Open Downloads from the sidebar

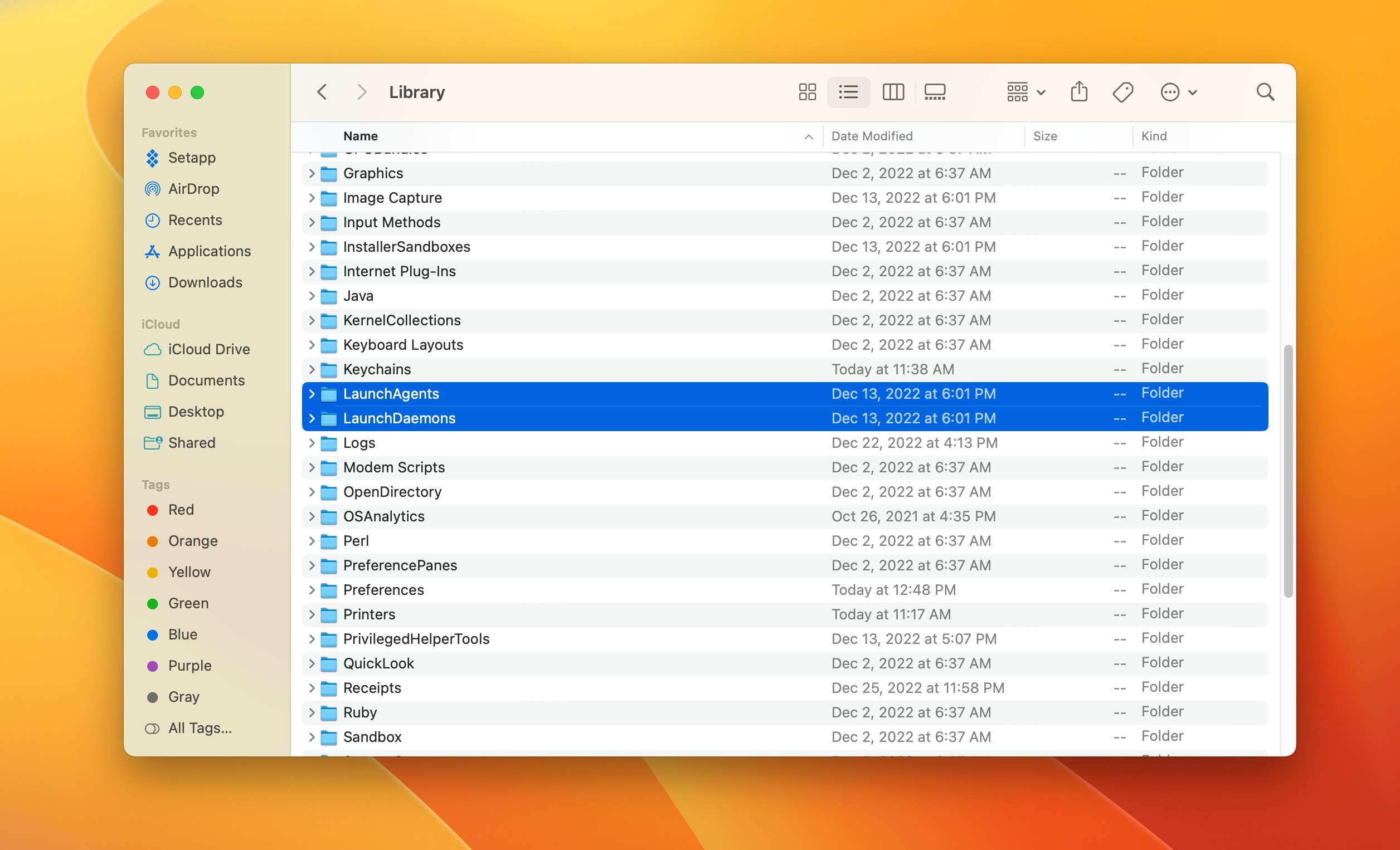[205, 282]
